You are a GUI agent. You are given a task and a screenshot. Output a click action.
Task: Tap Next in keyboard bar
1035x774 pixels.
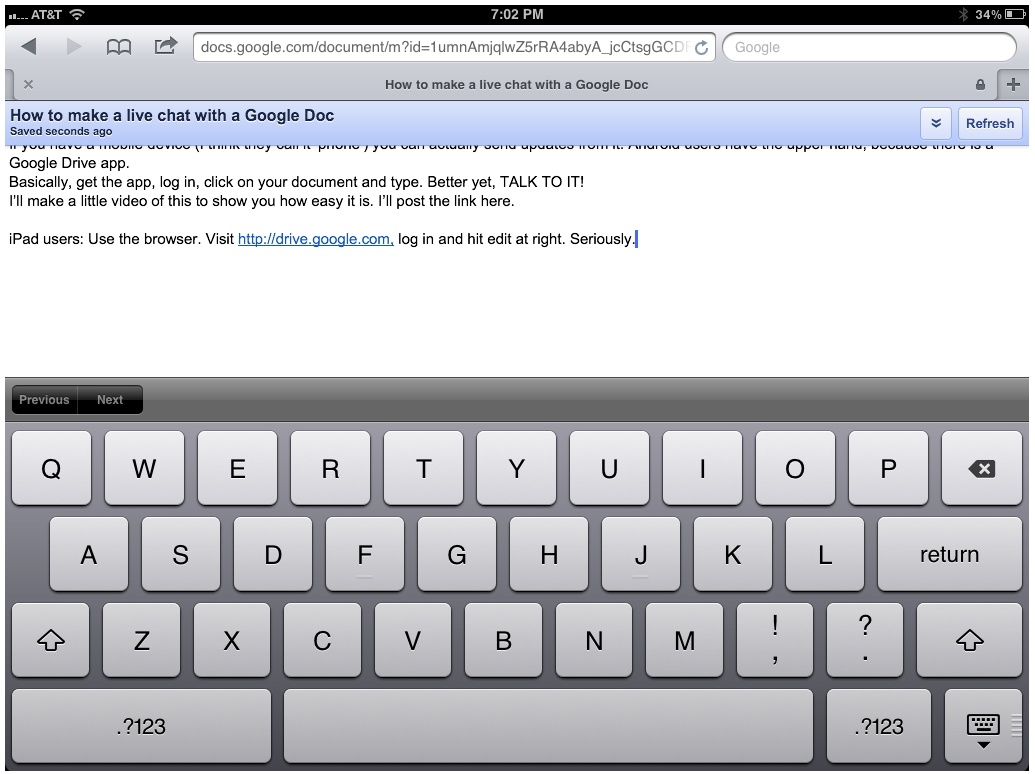point(110,400)
